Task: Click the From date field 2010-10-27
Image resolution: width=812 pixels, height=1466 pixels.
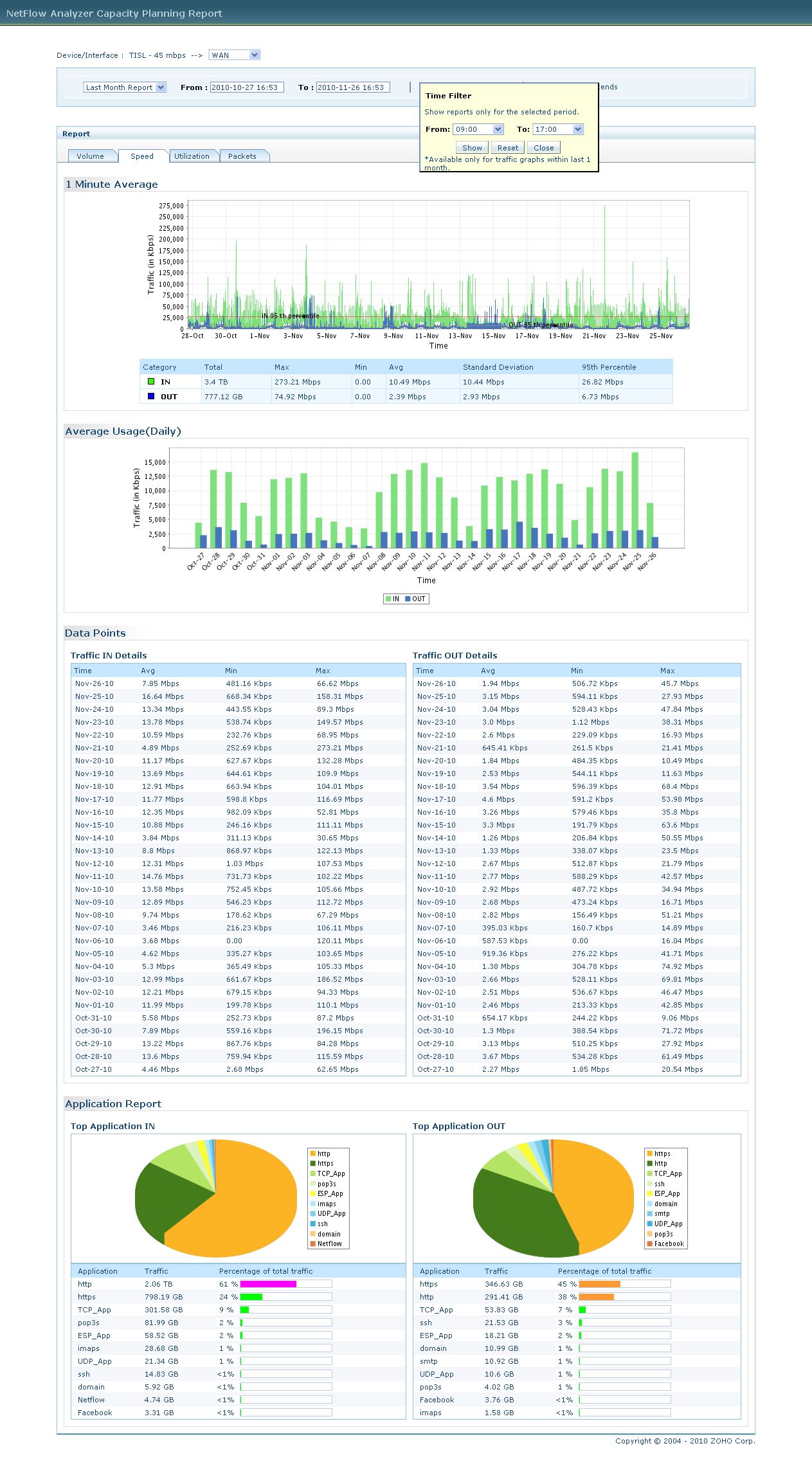Action: coord(245,87)
